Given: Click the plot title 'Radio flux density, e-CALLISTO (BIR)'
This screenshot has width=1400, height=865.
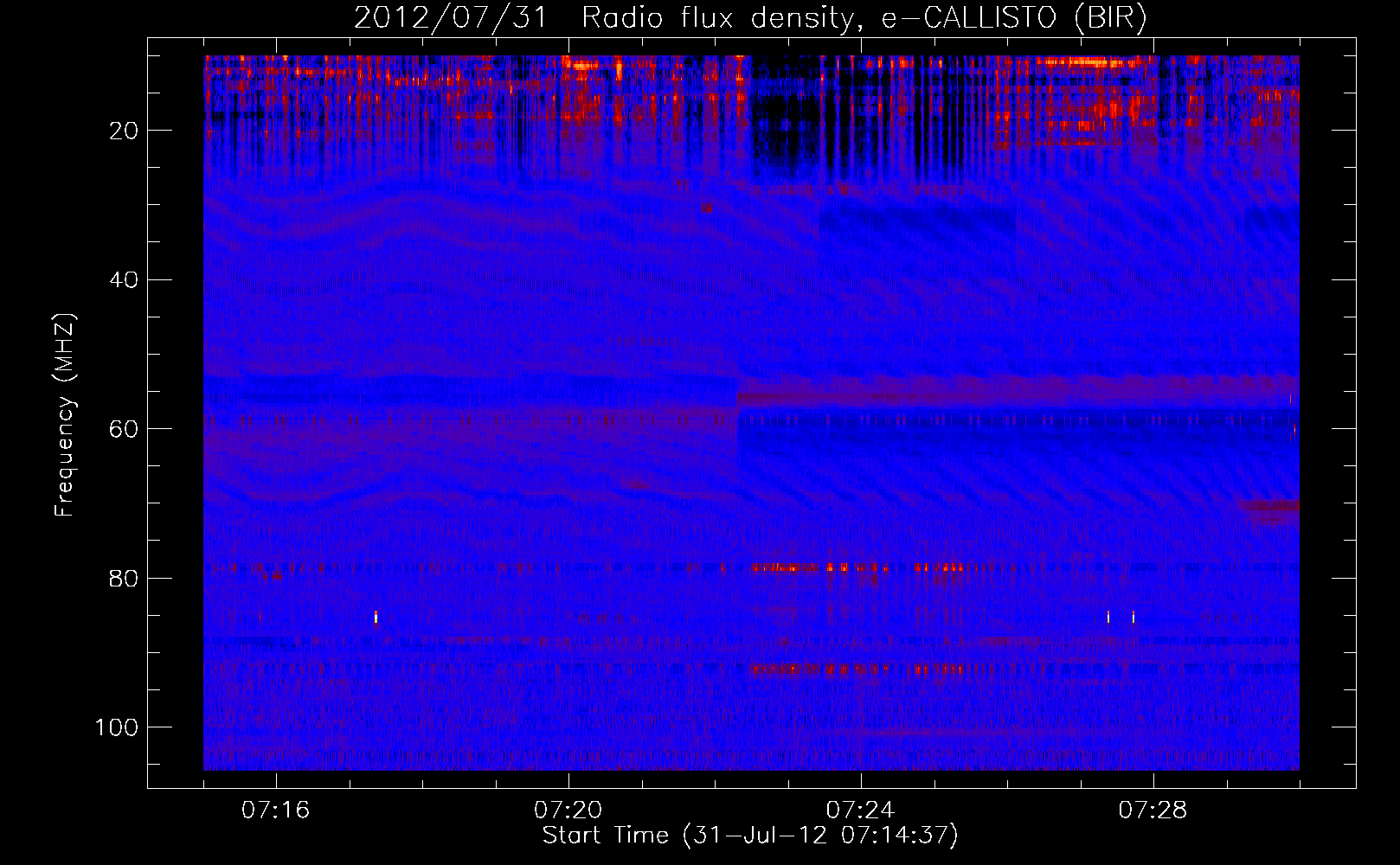Looking at the screenshot, I should click(x=864, y=18).
